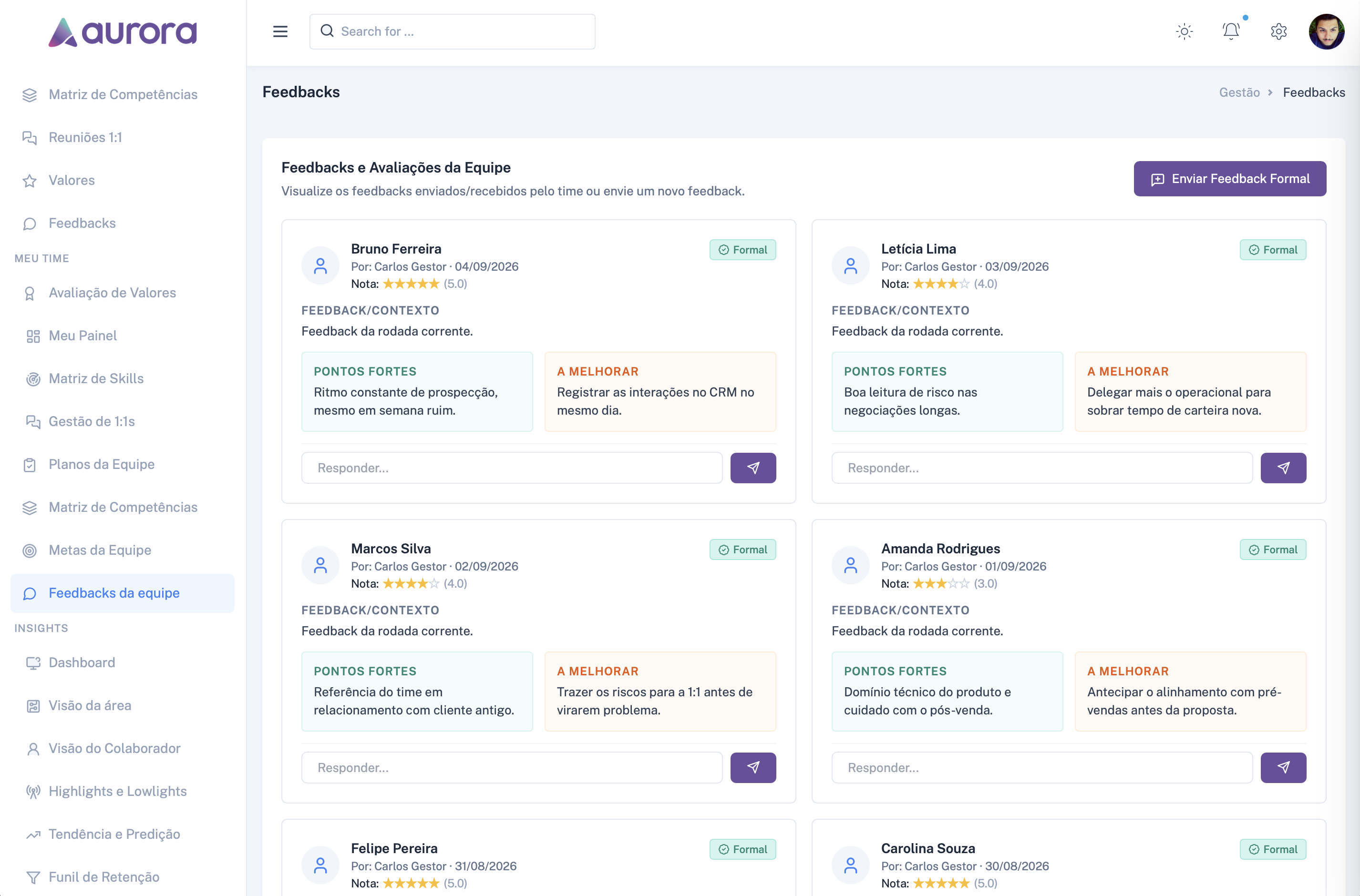The width and height of the screenshot is (1360, 896).
Task: Select Feedbacks da equipe menu item
Action: point(123,593)
